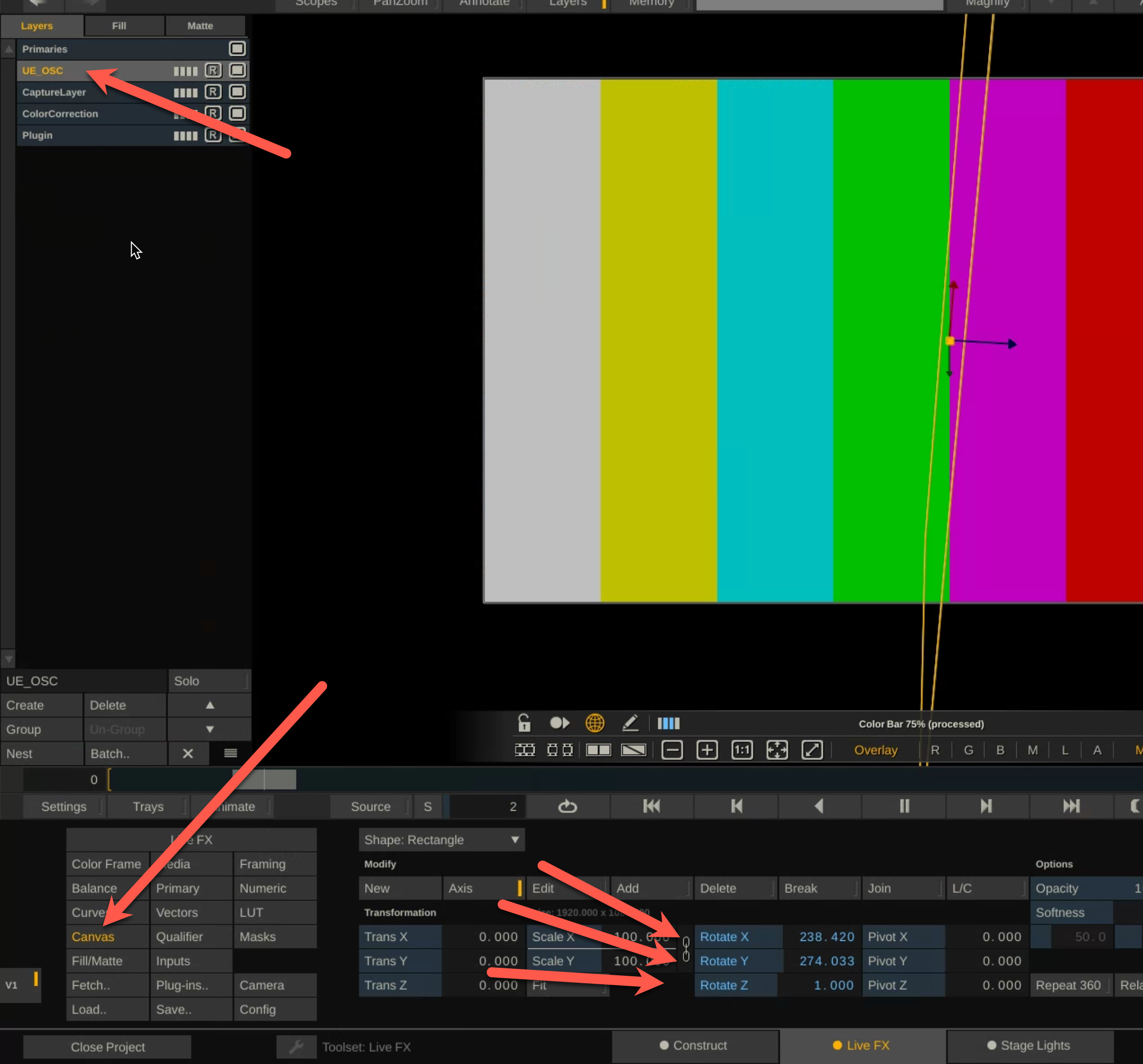Screen dimensions: 1143x1064
Task: Open the Stage Lights tab
Action: [x=1029, y=1045]
